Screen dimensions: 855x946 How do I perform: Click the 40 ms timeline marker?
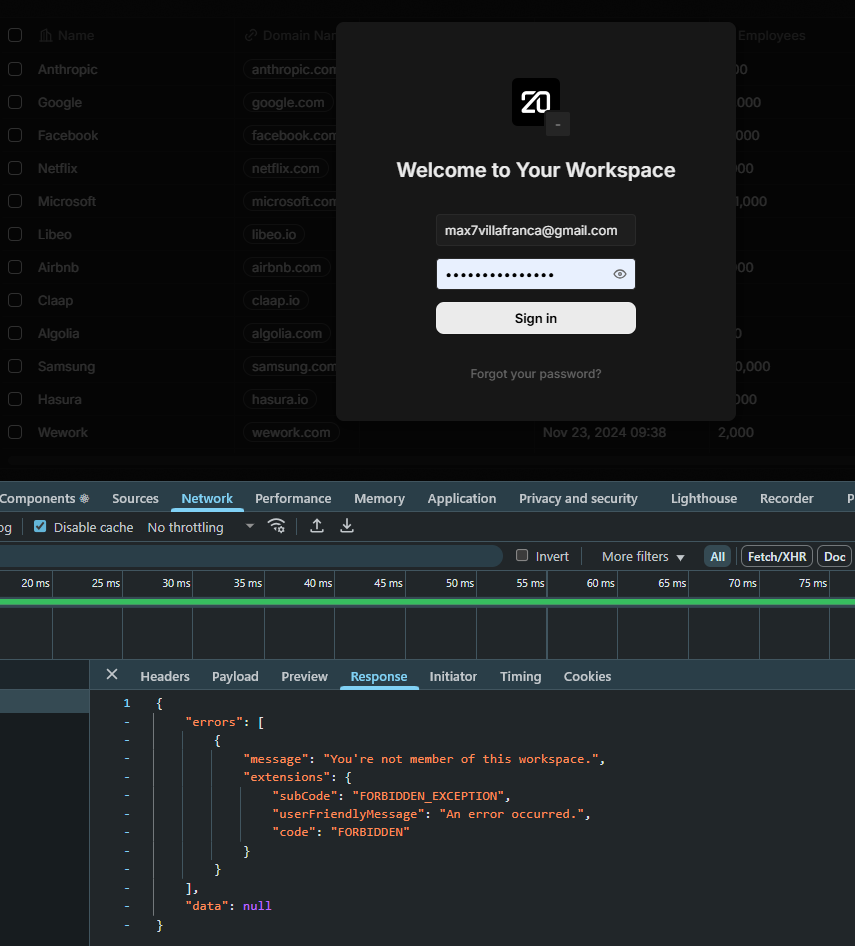point(318,583)
